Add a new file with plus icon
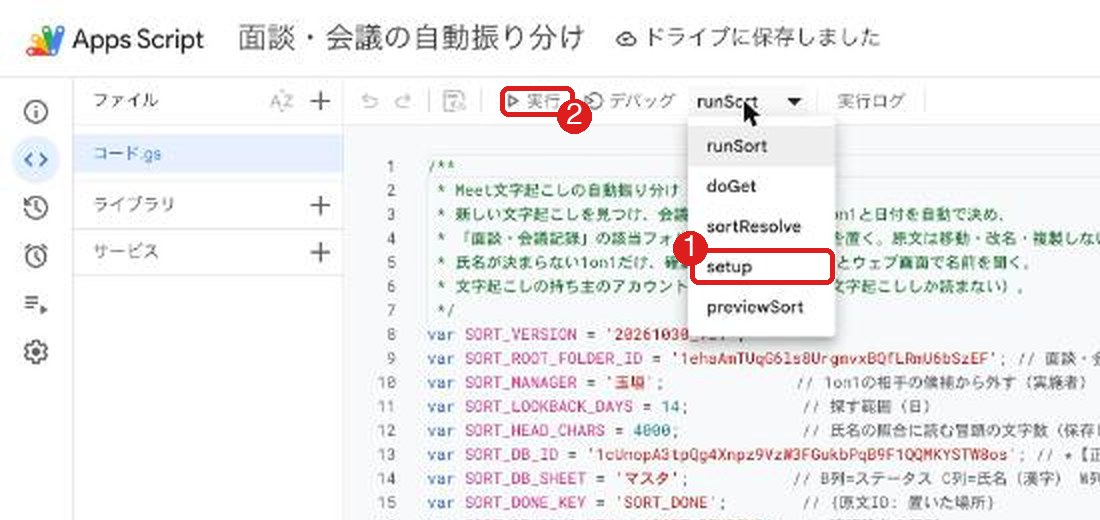The width and height of the screenshot is (1100, 520). (320, 102)
